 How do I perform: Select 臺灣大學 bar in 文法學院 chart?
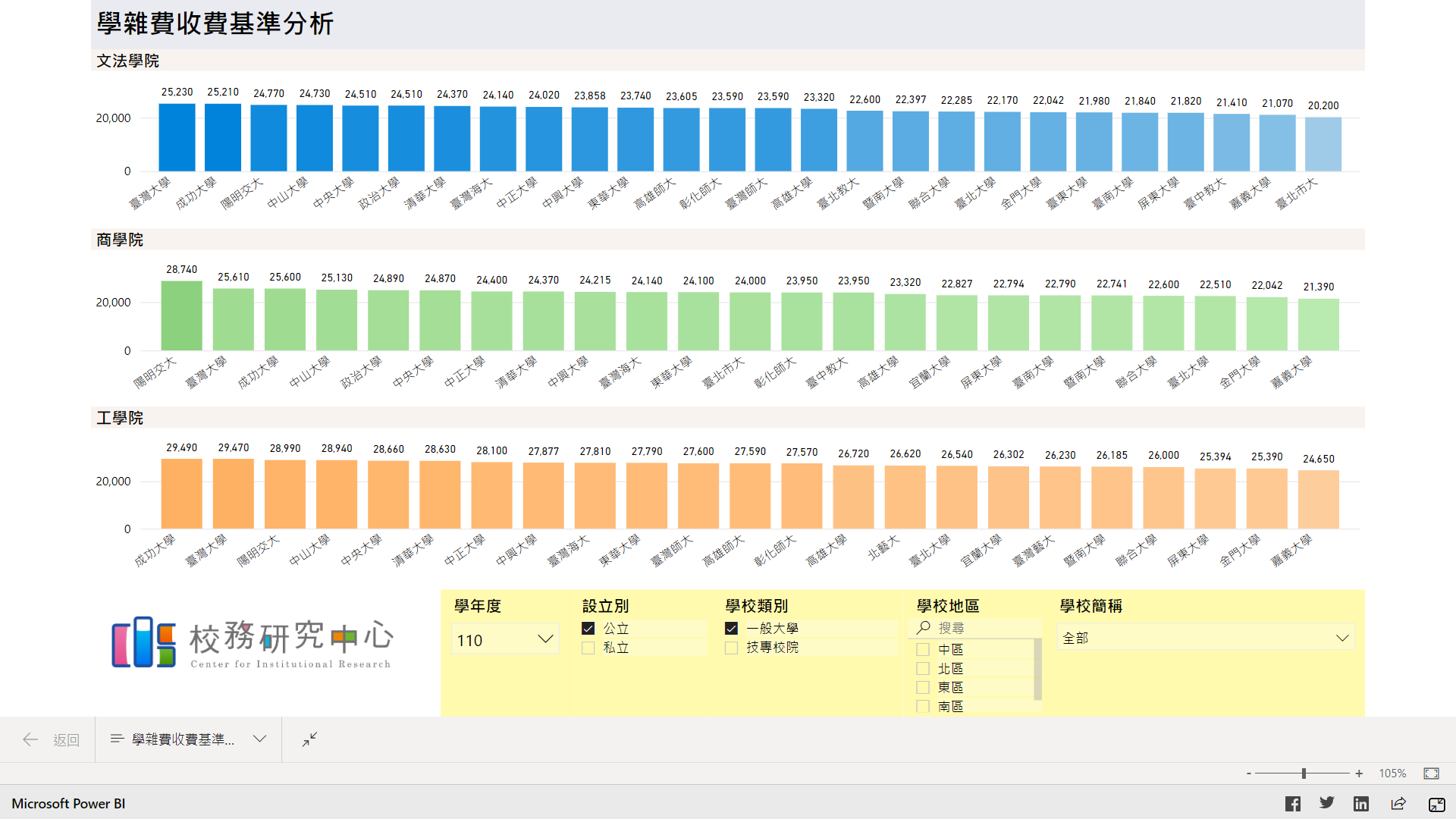tap(177, 137)
